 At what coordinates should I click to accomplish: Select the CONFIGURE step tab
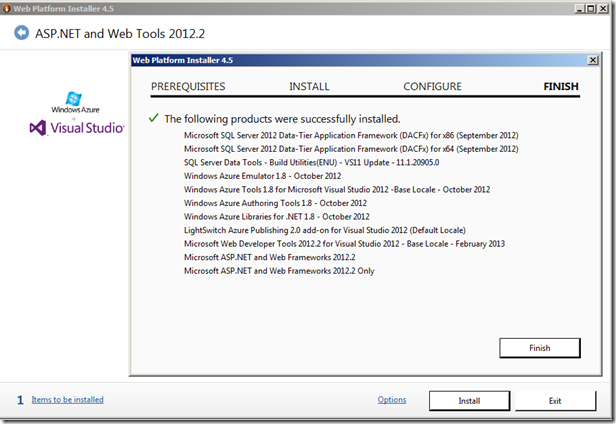click(x=433, y=86)
